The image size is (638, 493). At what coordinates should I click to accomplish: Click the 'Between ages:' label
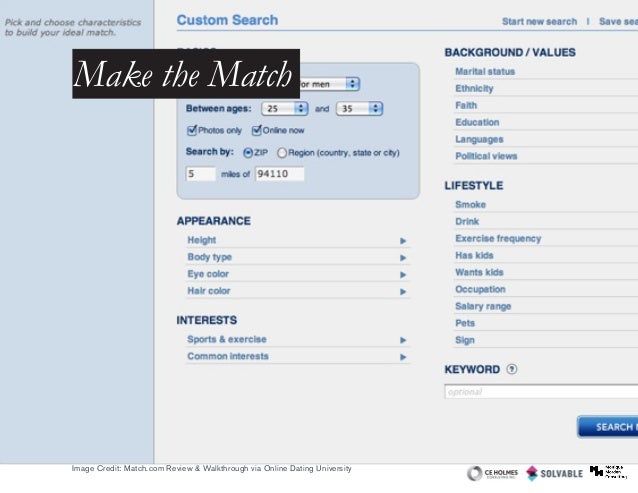[218, 109]
